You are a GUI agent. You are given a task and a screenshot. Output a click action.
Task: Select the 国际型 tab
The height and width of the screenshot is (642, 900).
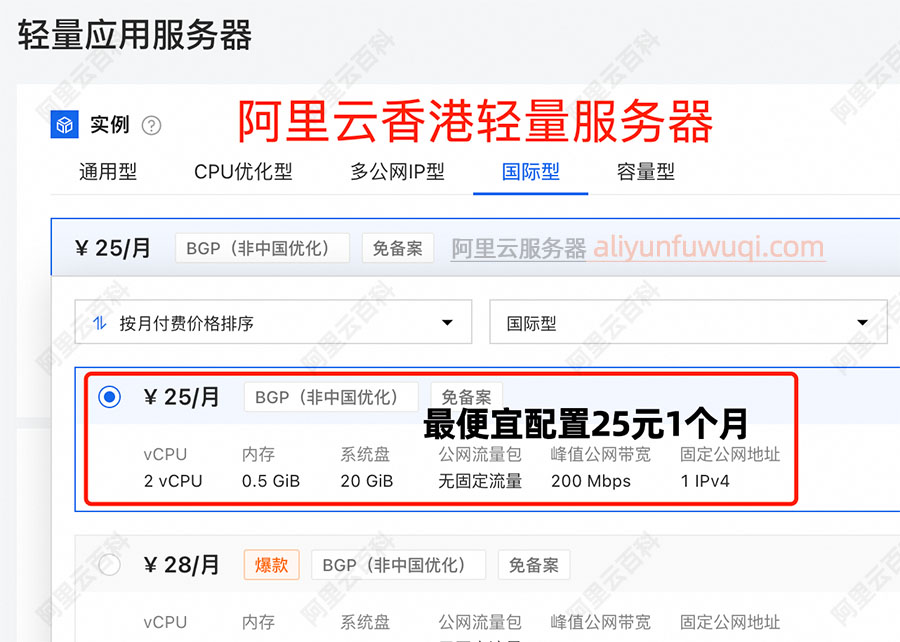[x=530, y=172]
